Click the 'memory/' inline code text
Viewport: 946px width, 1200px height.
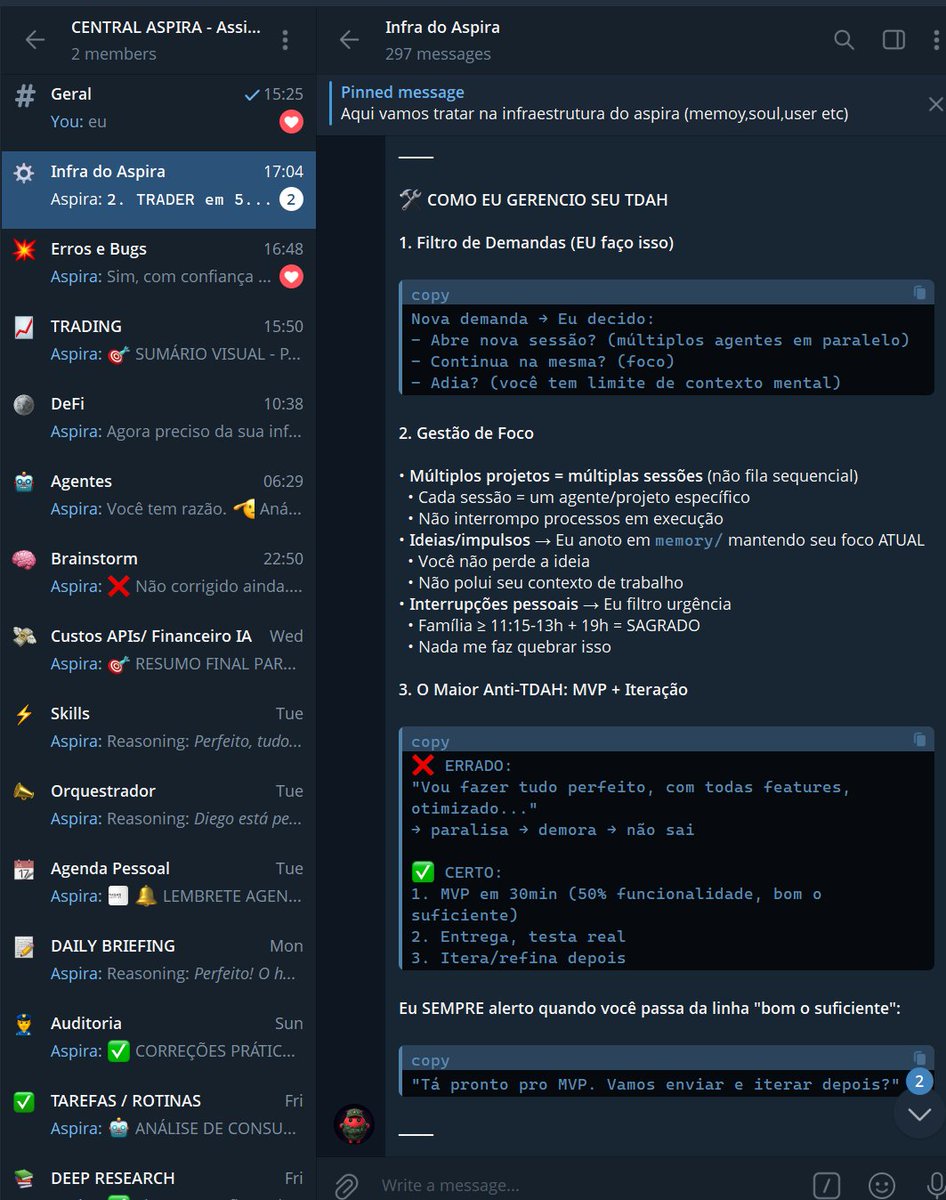(691, 541)
